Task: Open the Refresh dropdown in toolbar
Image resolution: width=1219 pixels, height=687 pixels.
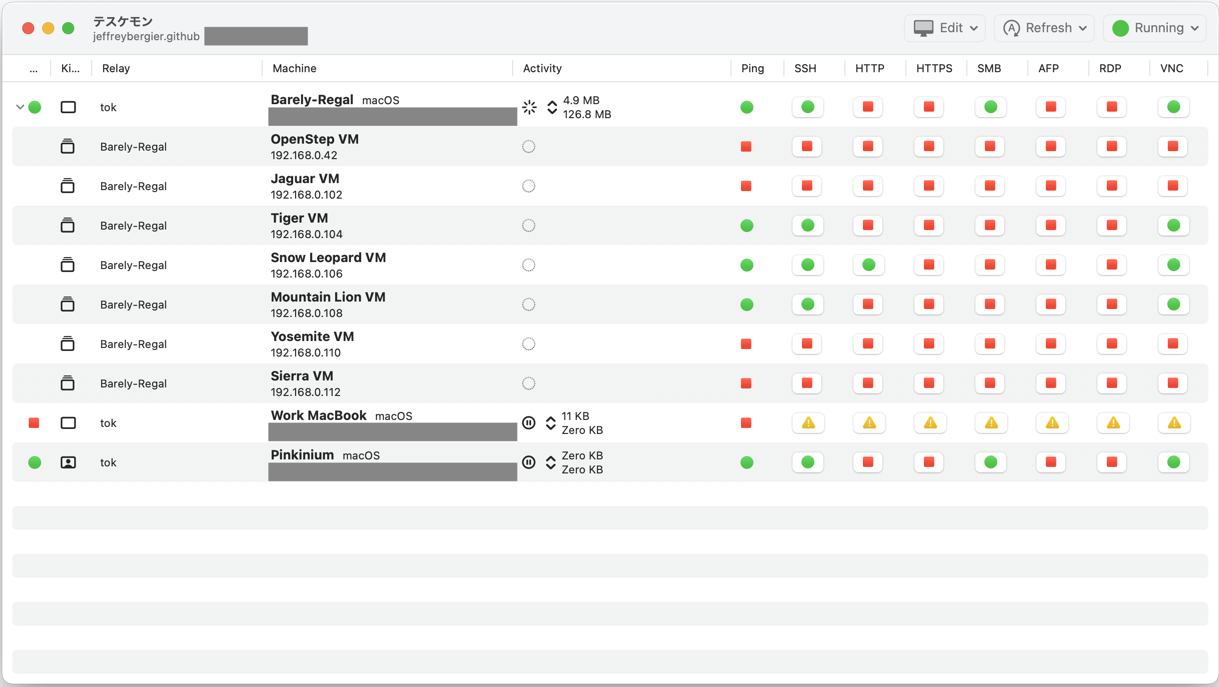Action: point(1044,28)
